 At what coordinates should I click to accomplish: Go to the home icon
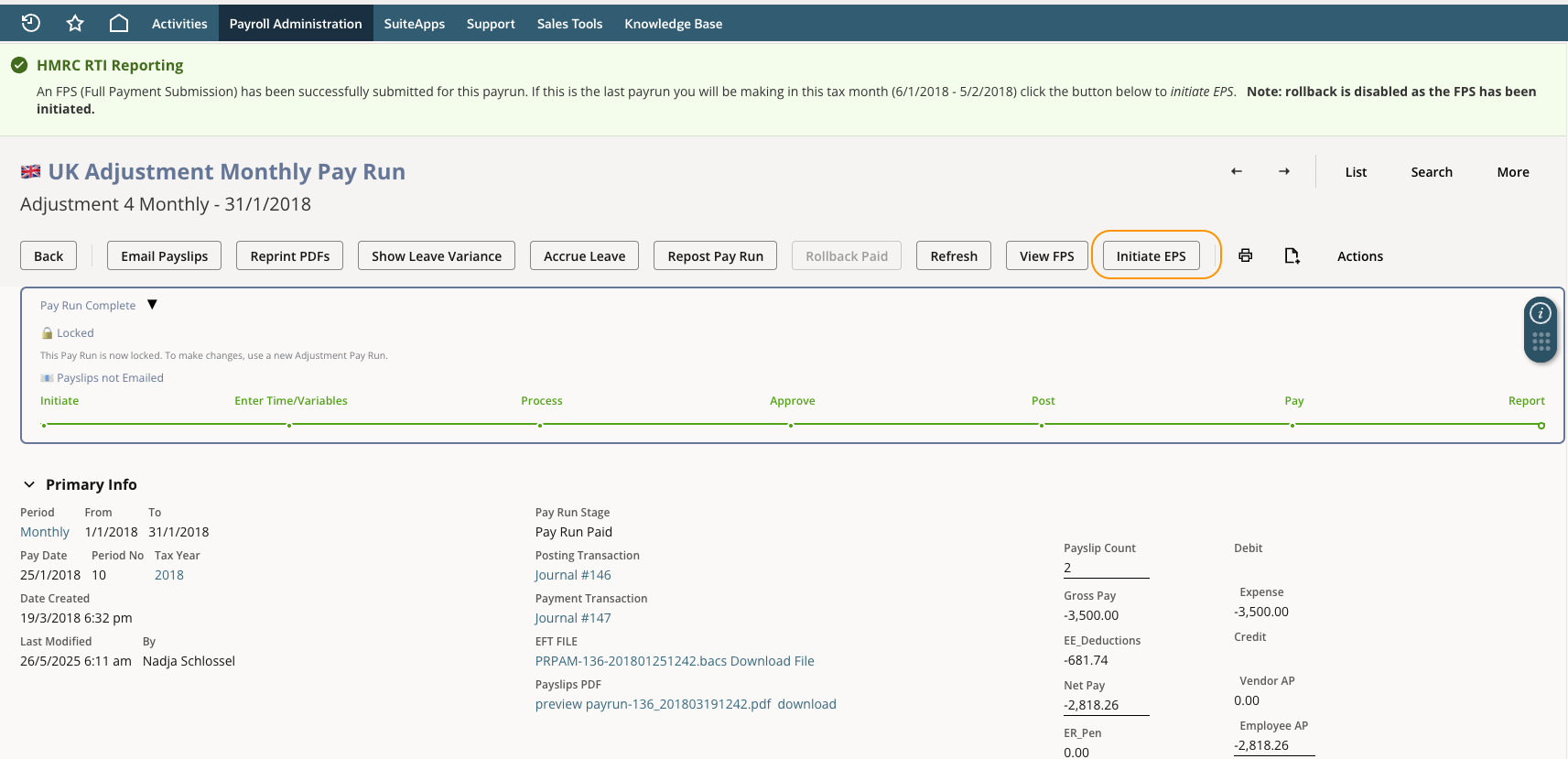coord(119,23)
